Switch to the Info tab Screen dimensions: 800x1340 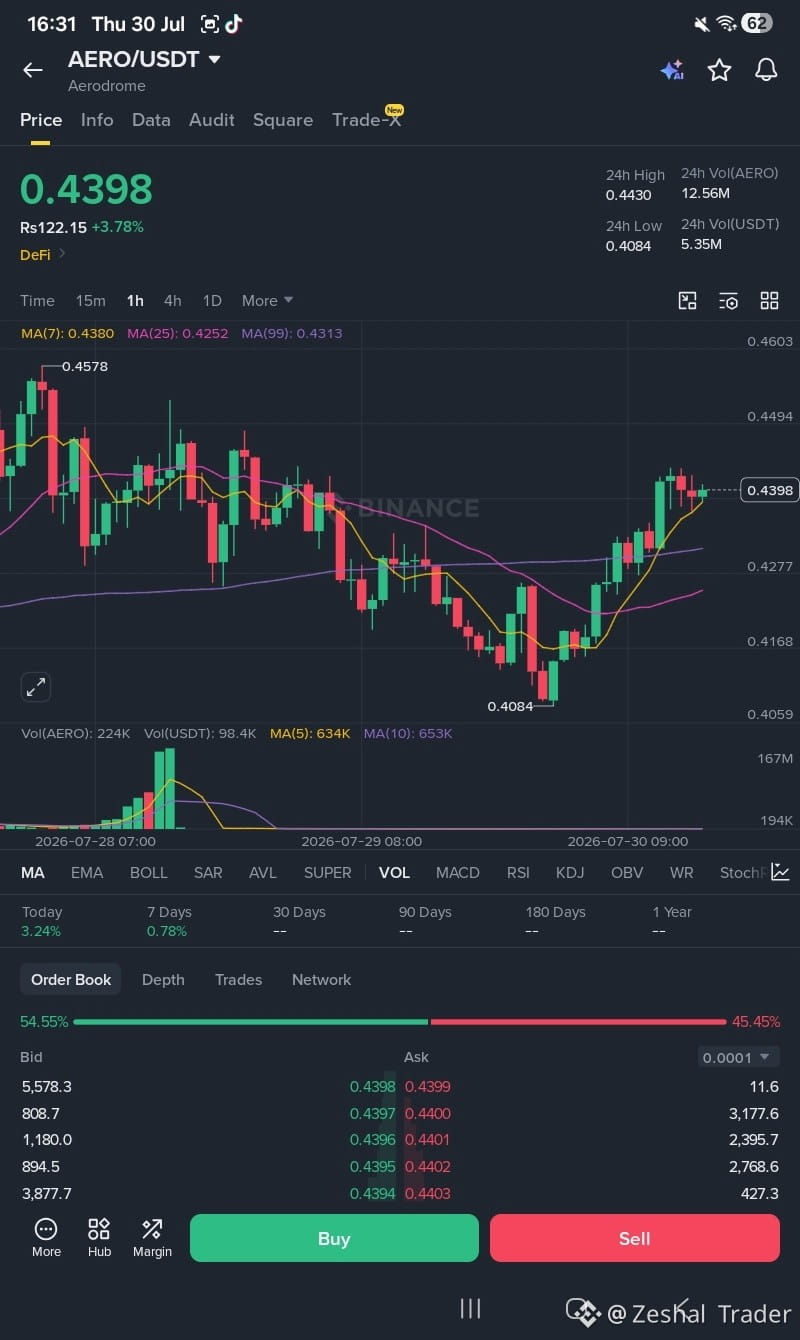[x=97, y=120]
